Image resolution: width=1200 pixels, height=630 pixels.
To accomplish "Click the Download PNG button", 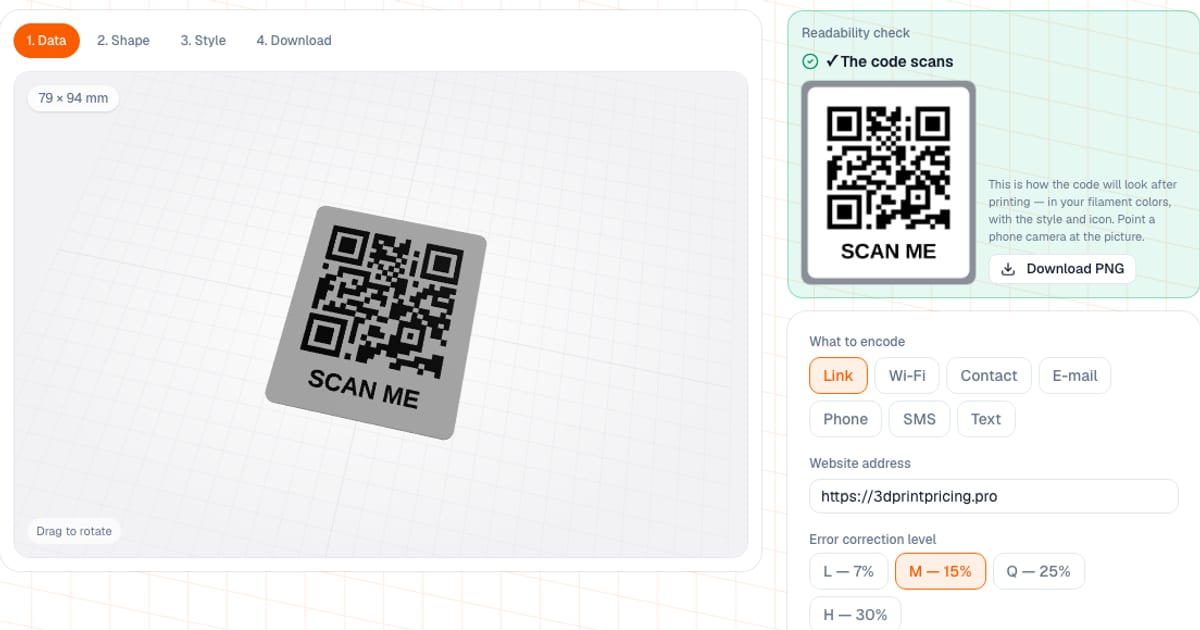I will 1062,269.
